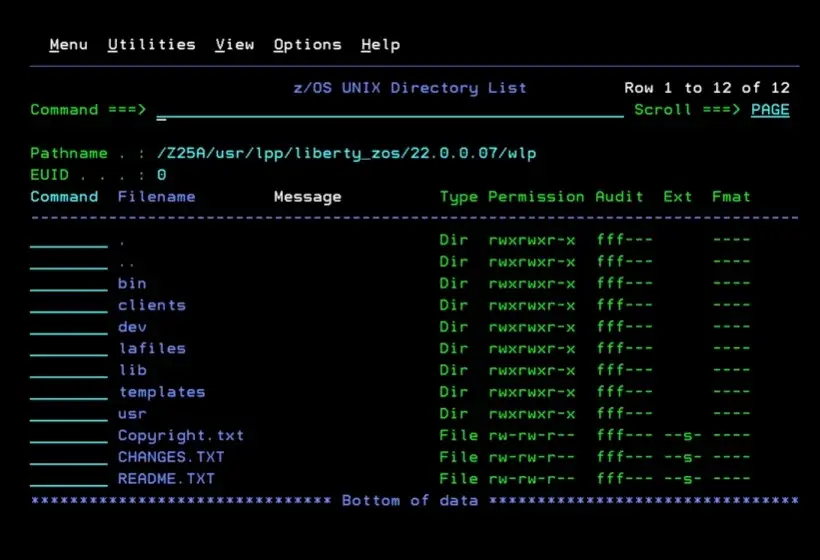
Task: Select the lib directory name
Action: point(132,370)
